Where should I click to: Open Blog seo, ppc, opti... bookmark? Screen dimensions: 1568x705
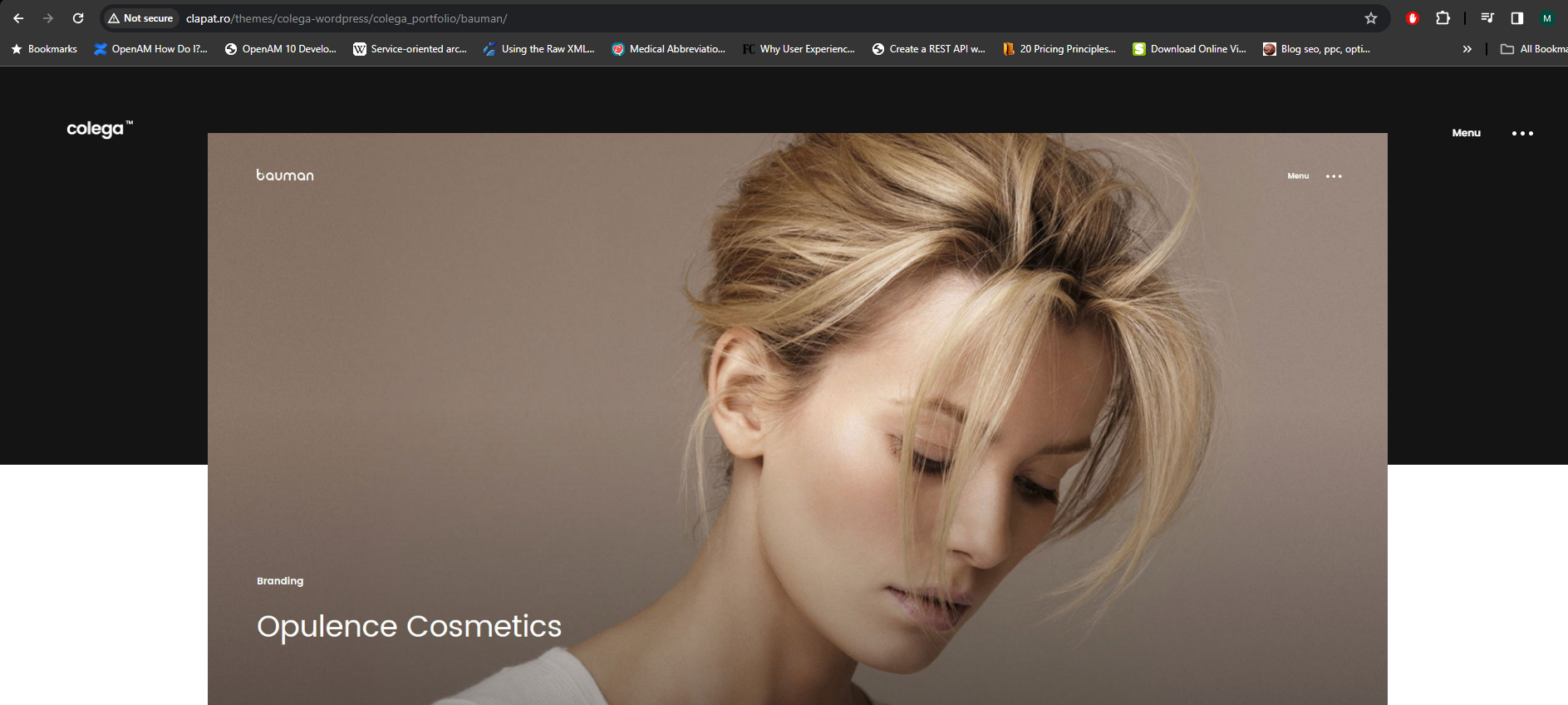(1316, 49)
